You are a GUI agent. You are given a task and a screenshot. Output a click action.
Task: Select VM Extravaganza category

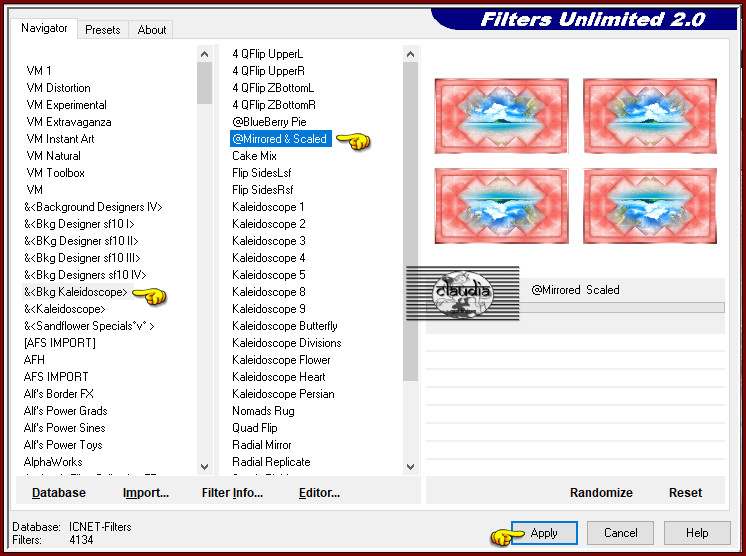click(x=69, y=122)
